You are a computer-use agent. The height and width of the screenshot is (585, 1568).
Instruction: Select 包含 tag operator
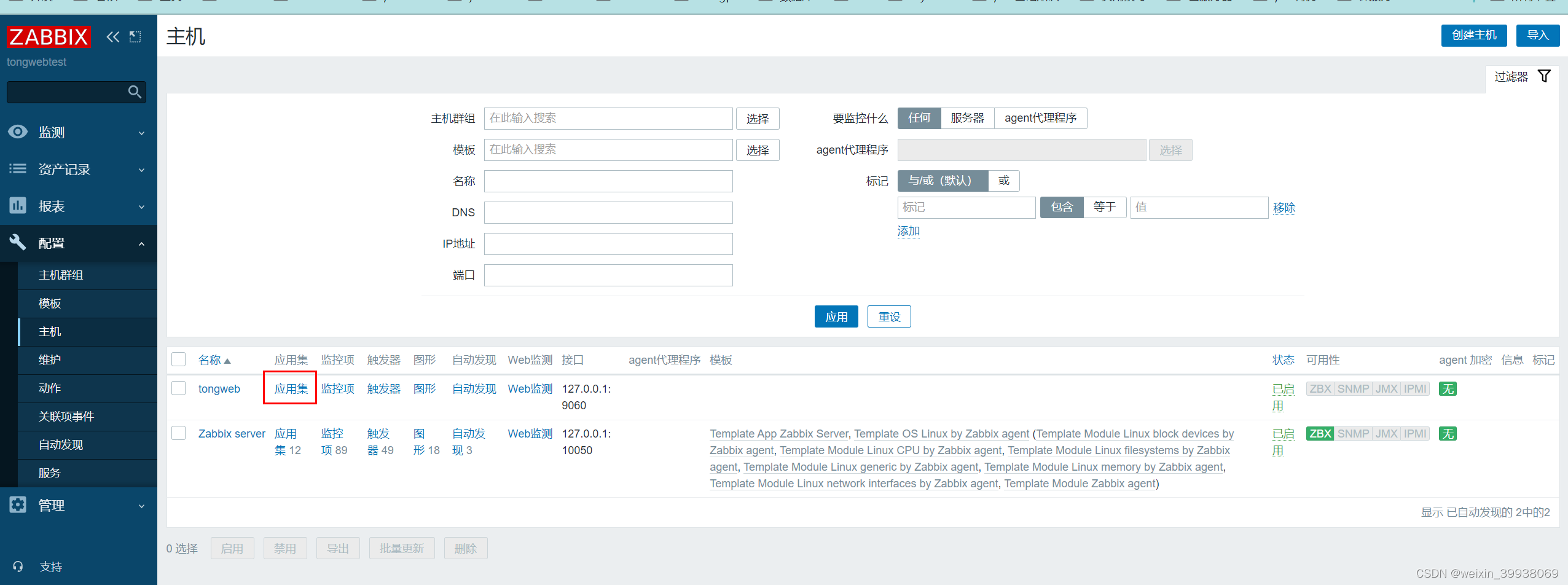point(1062,207)
